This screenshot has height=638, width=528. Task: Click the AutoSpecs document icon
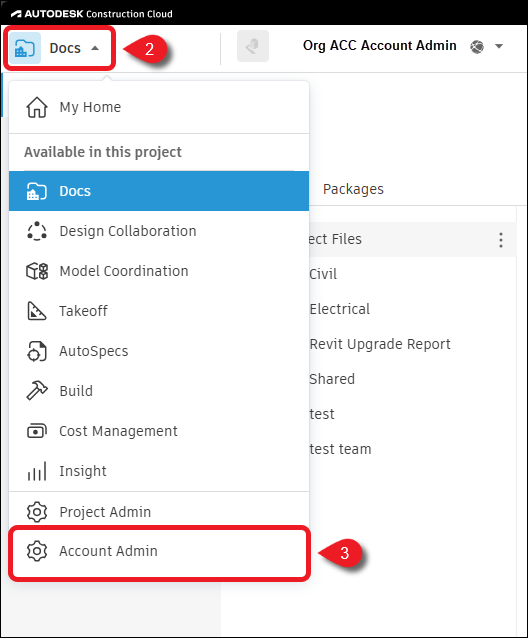point(37,351)
